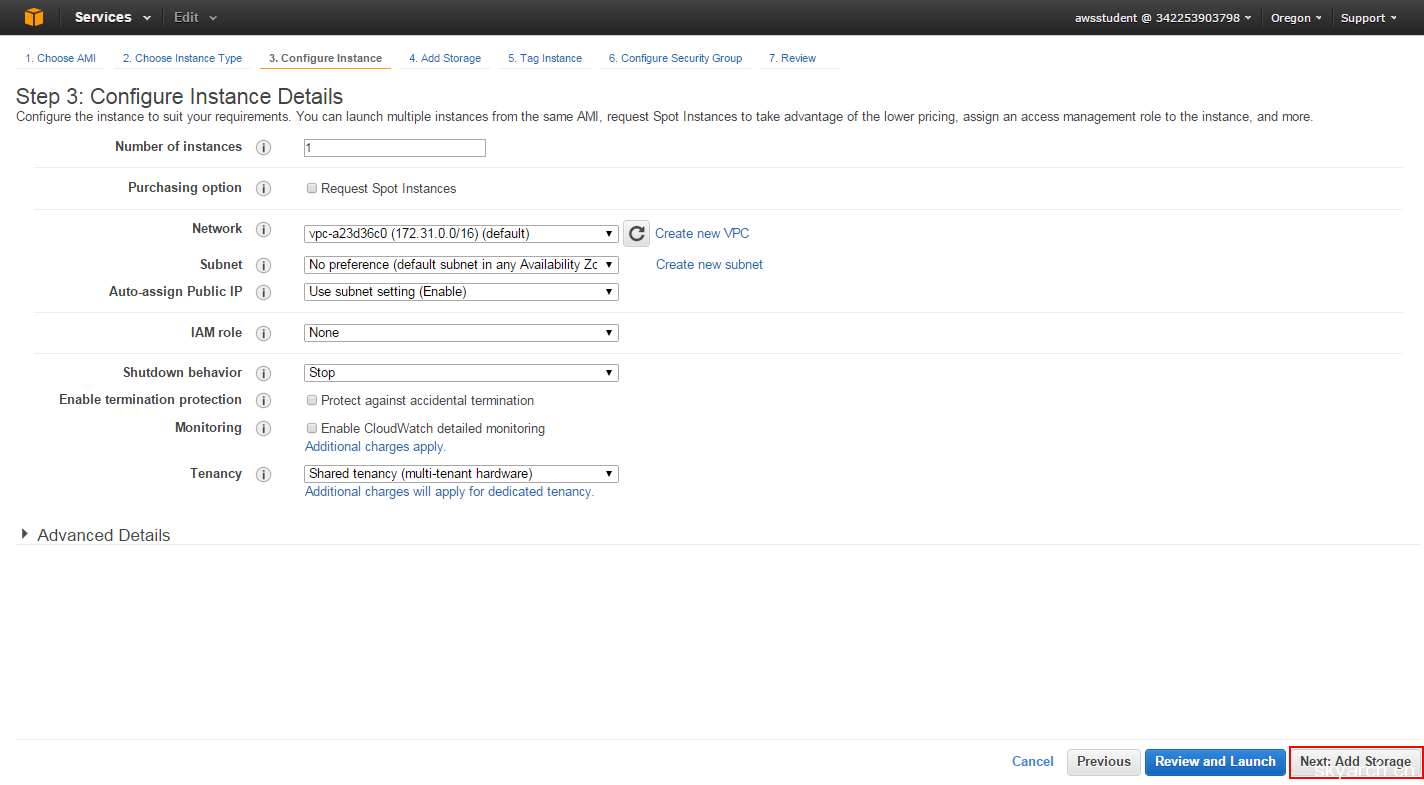Click the Review and Launch button

tap(1215, 762)
